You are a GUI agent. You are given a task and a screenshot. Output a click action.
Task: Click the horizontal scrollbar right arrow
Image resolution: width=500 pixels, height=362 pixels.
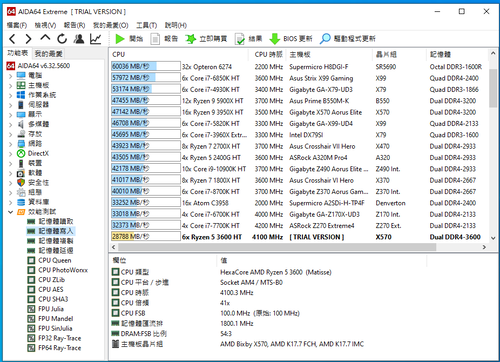(x=484, y=247)
